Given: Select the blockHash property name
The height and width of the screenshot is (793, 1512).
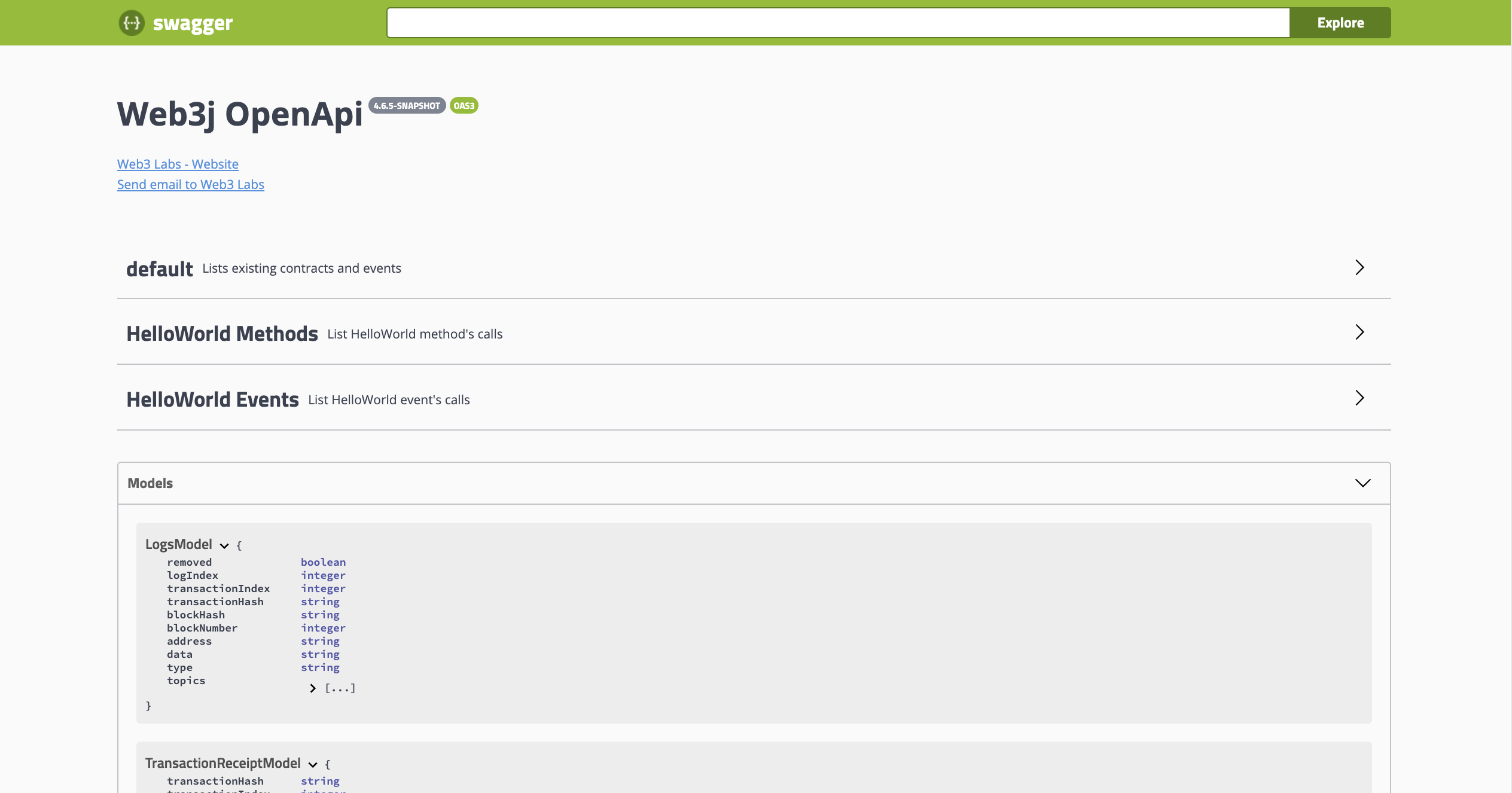Looking at the screenshot, I should (196, 615).
